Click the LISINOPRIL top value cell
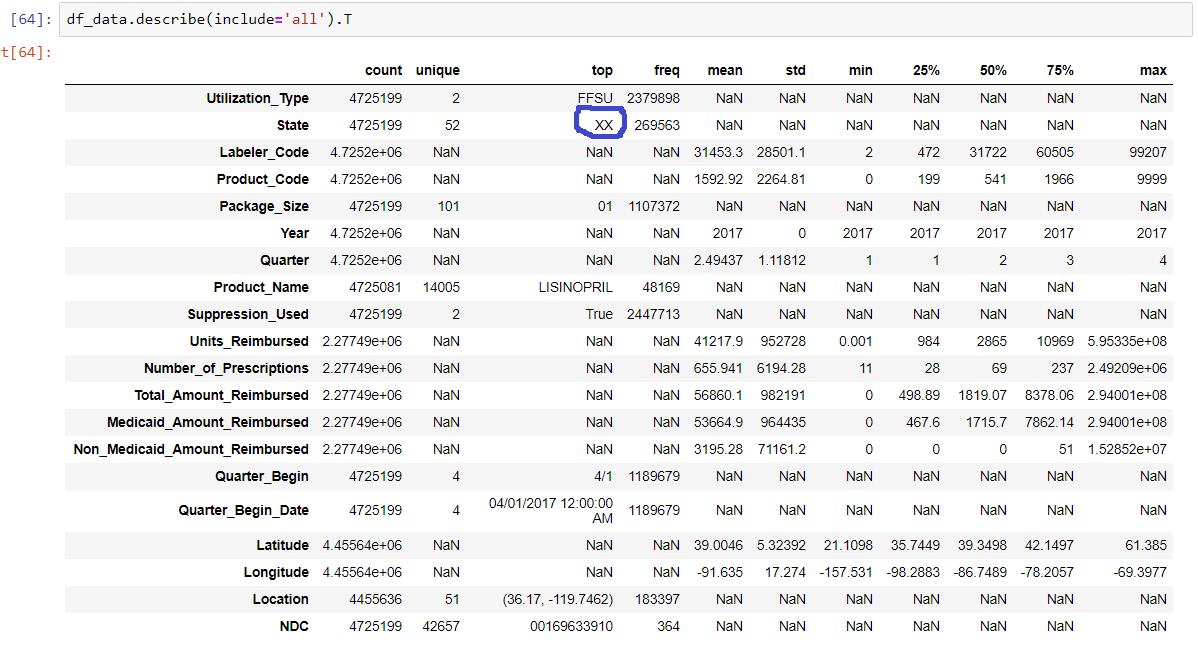 [575, 287]
